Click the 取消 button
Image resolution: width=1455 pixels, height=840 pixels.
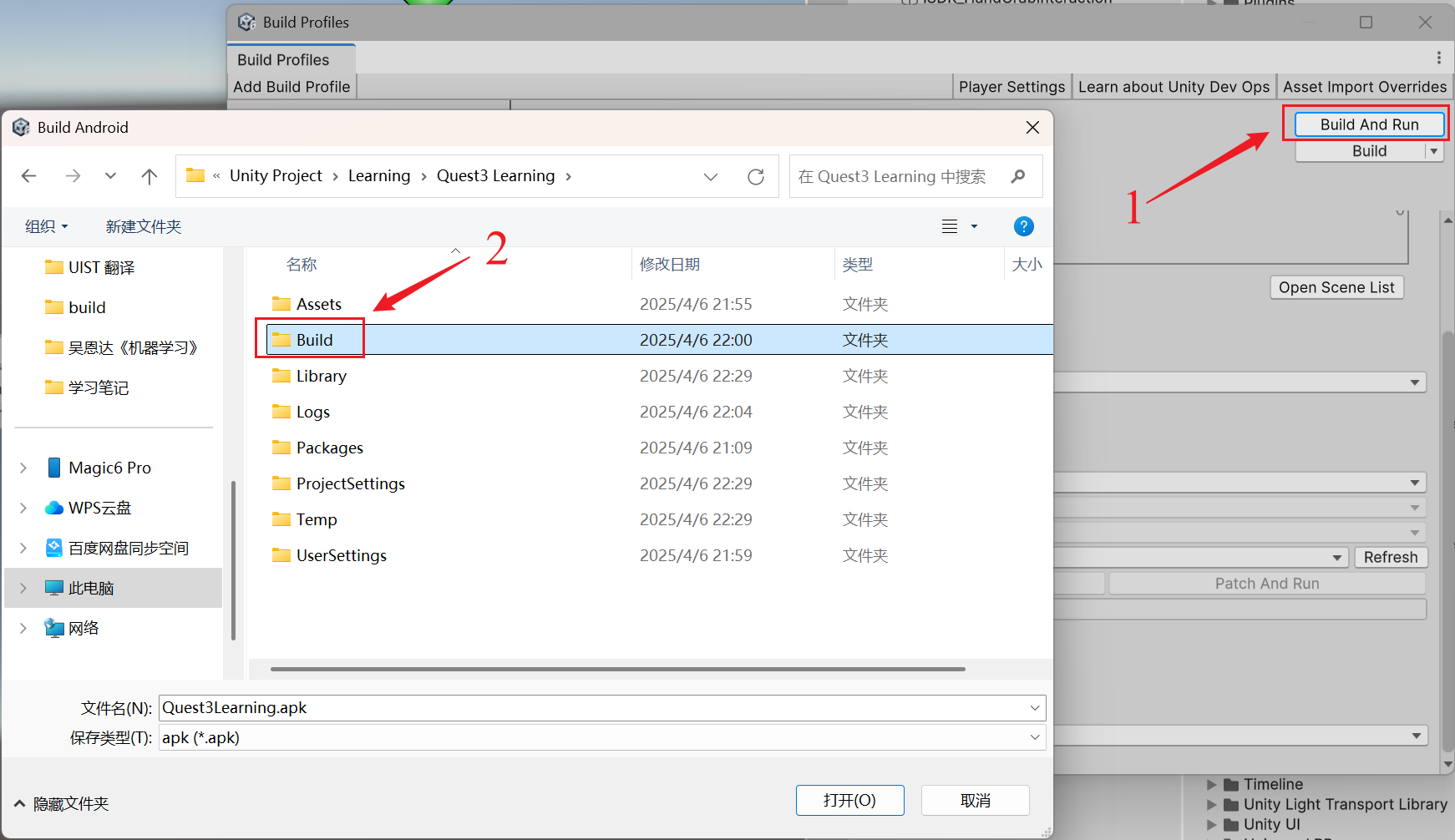pyautogui.click(x=976, y=800)
